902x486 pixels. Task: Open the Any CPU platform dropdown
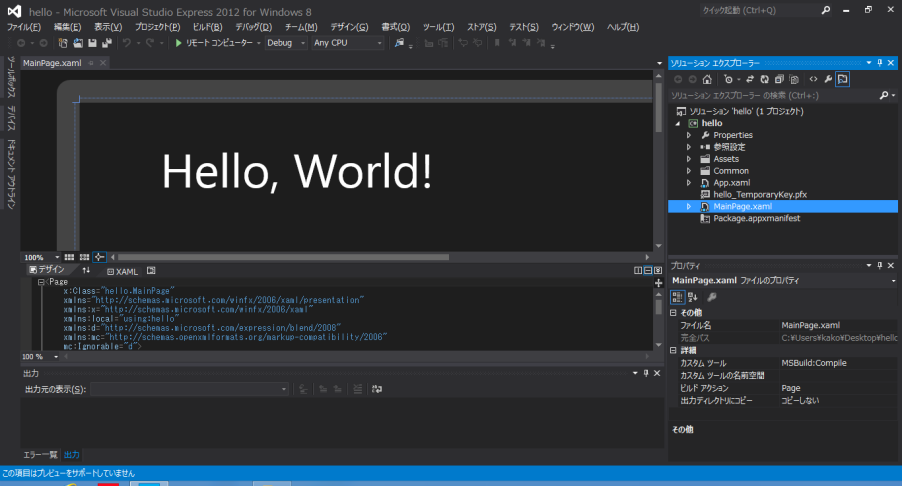pos(346,44)
